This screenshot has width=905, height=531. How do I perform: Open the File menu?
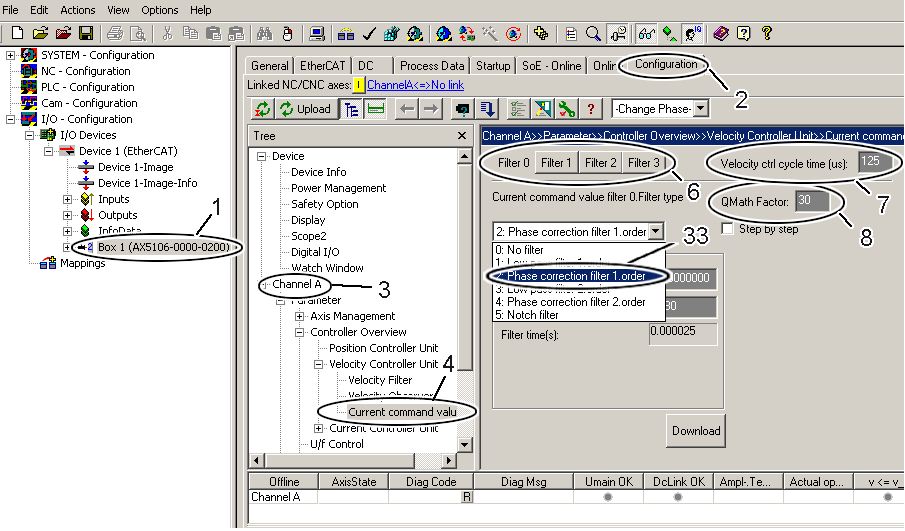tap(10, 10)
